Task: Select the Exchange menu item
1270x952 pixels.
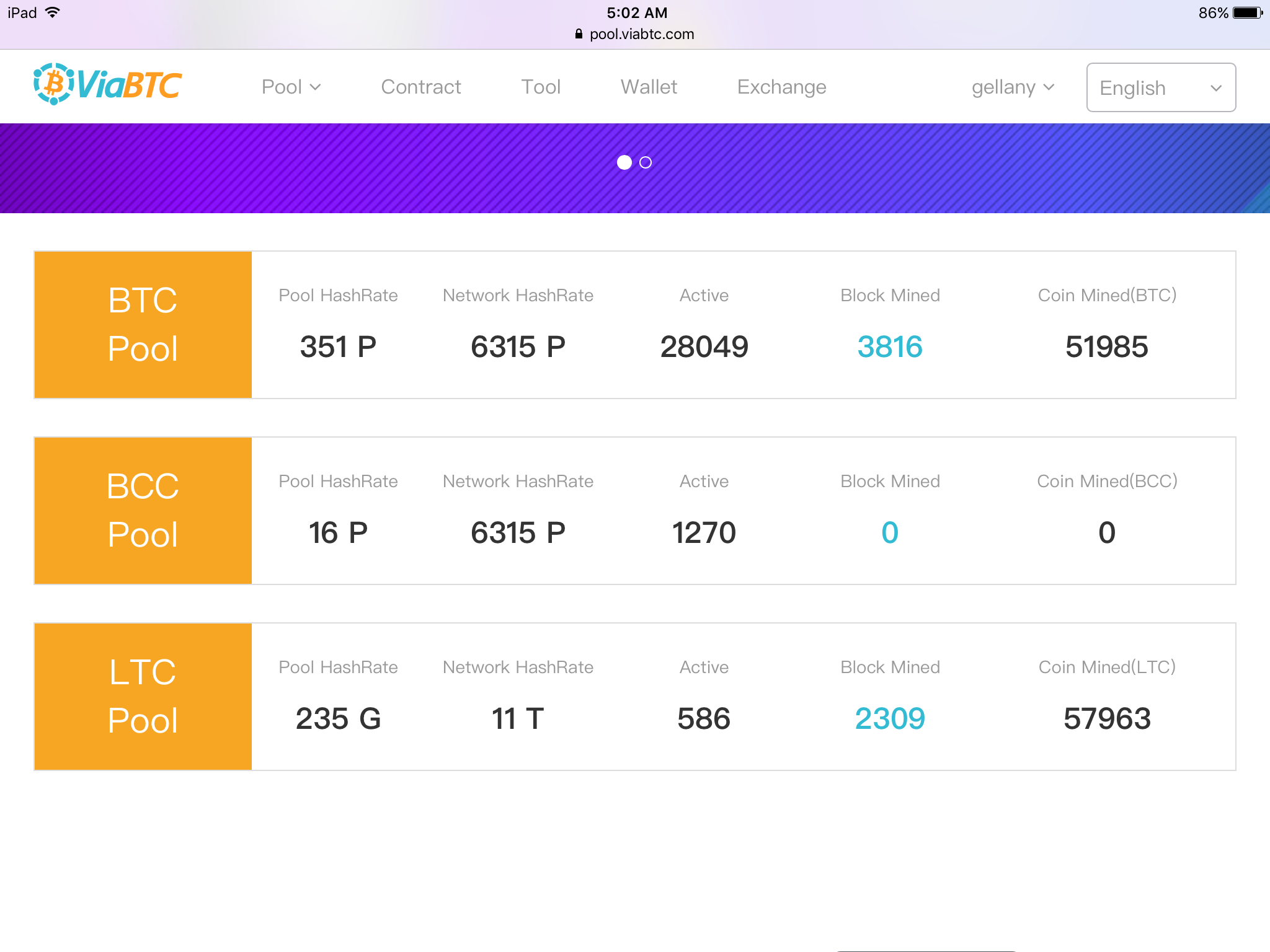Action: pyautogui.click(x=782, y=87)
